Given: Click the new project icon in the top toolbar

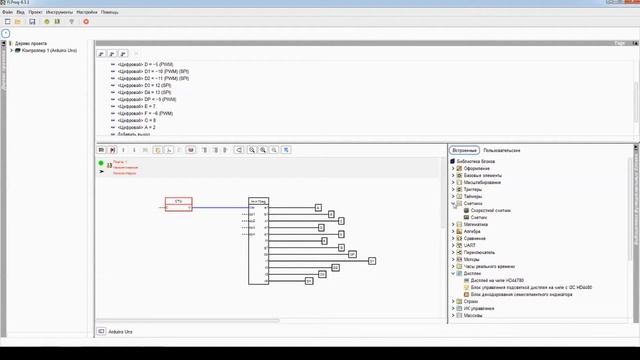Looking at the screenshot, I should click(7, 22).
